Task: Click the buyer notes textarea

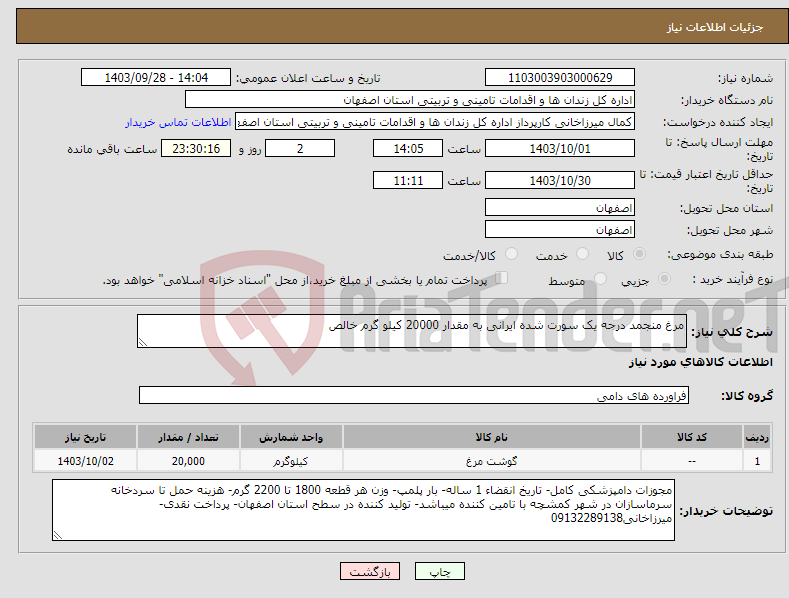Action: click(x=363, y=510)
